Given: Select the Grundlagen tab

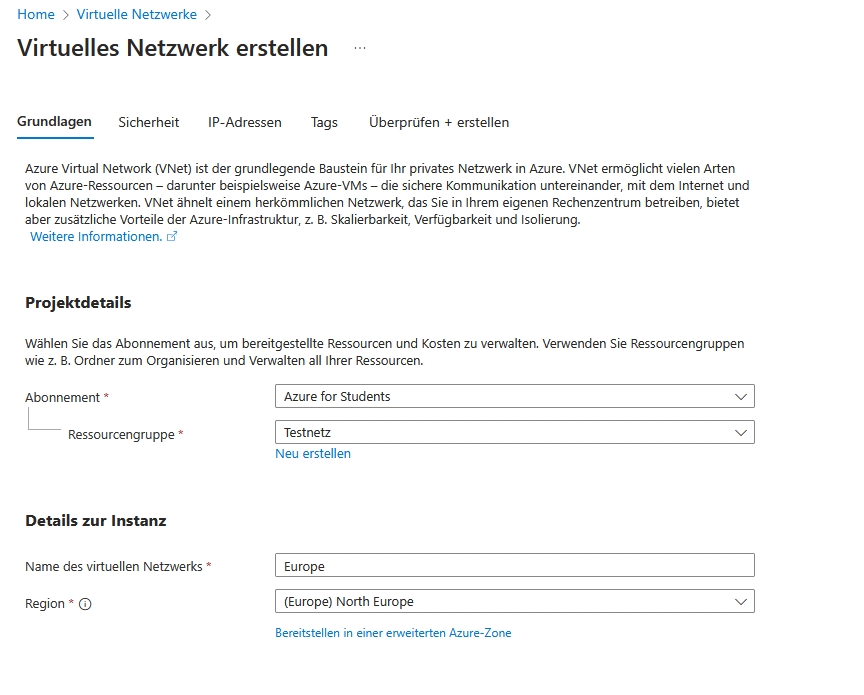Looking at the screenshot, I should pos(54,122).
